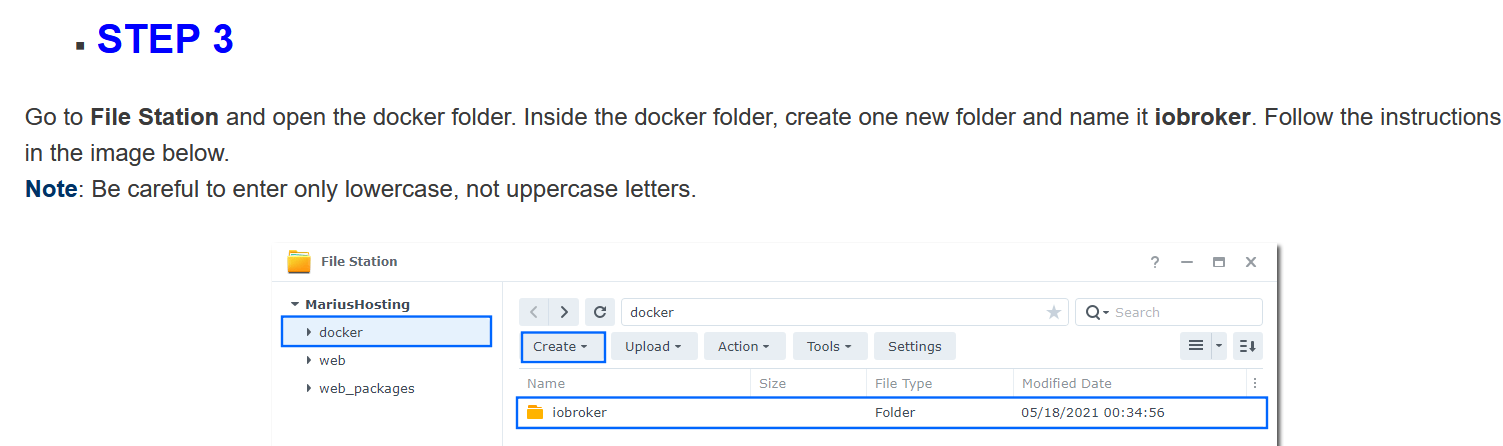Open the Action menu
Image resolution: width=1503 pixels, height=446 pixels.
[x=744, y=347]
